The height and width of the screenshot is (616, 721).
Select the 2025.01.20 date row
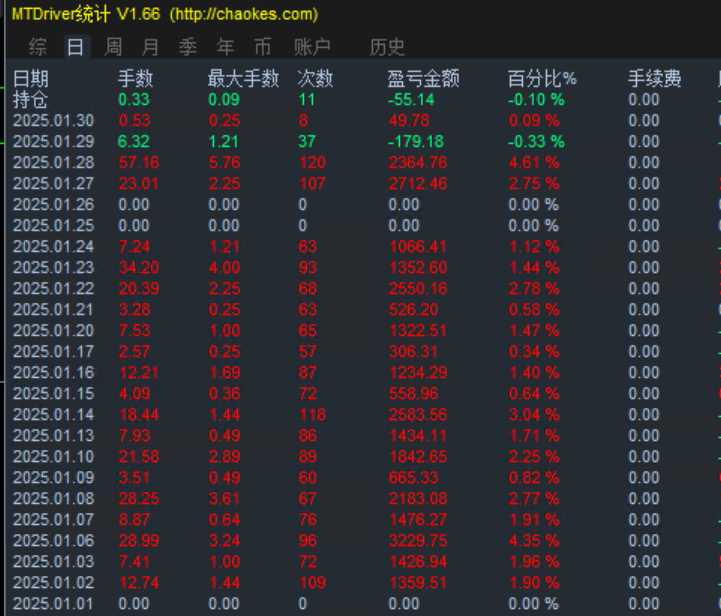click(x=53, y=331)
